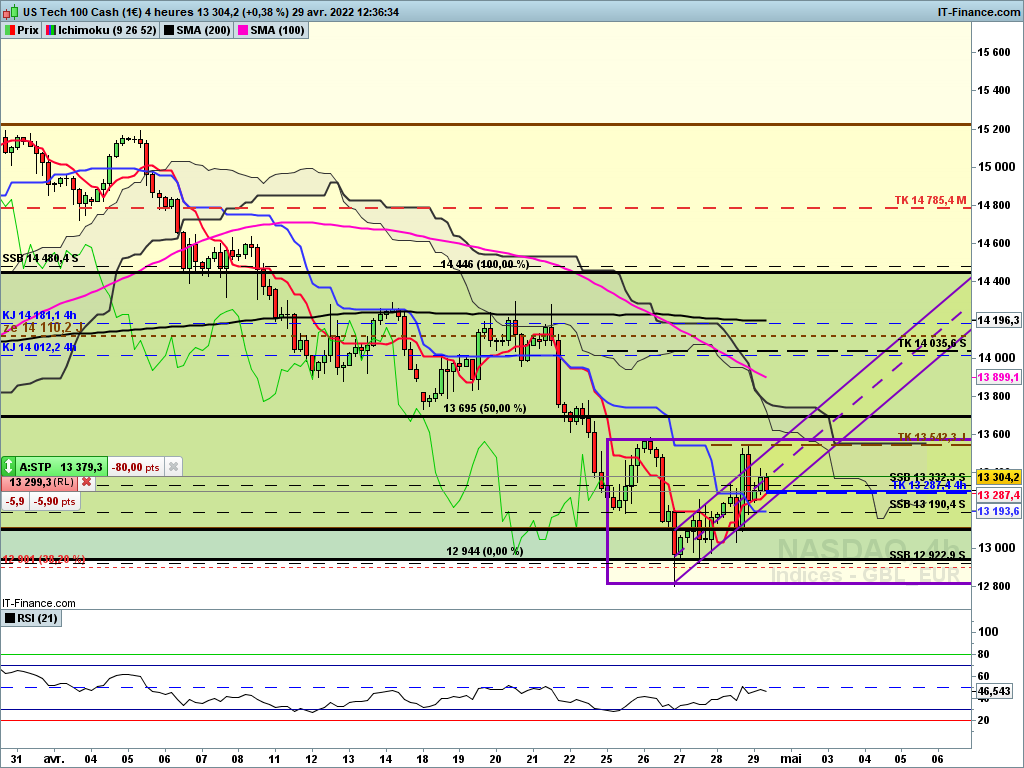The height and width of the screenshot is (768, 1024).
Task: Click the 15 200 price axis label
Action: pos(993,129)
